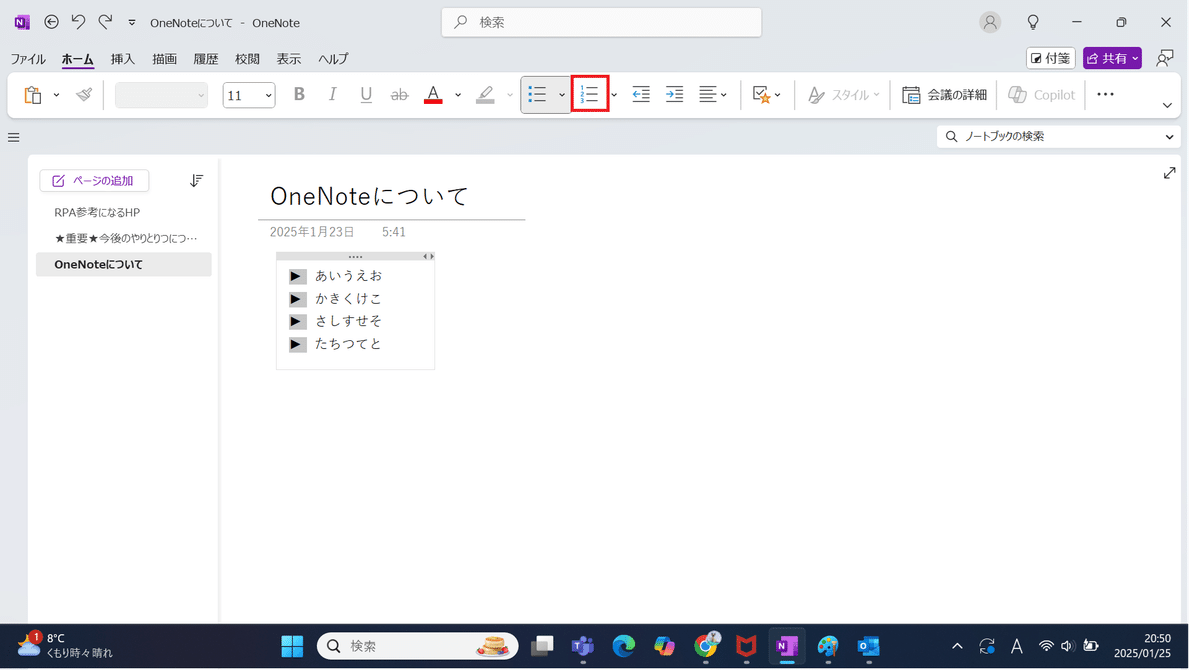
Task: Click the numbered list icon
Action: 590,94
